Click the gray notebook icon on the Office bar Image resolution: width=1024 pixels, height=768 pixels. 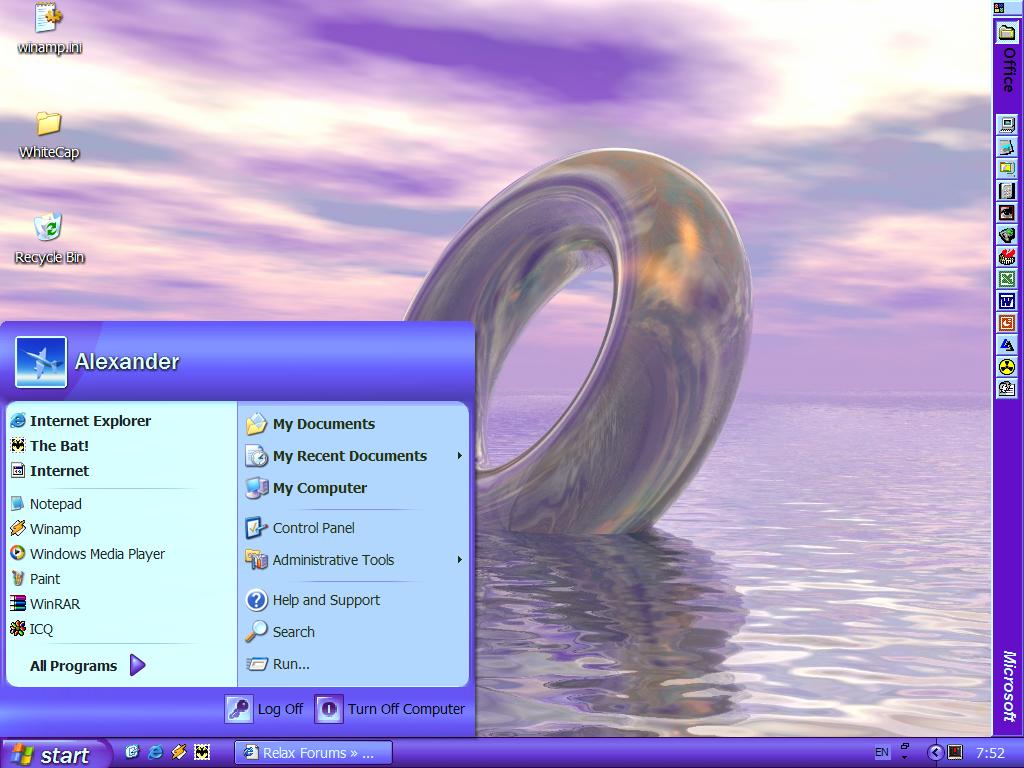tap(1007, 191)
